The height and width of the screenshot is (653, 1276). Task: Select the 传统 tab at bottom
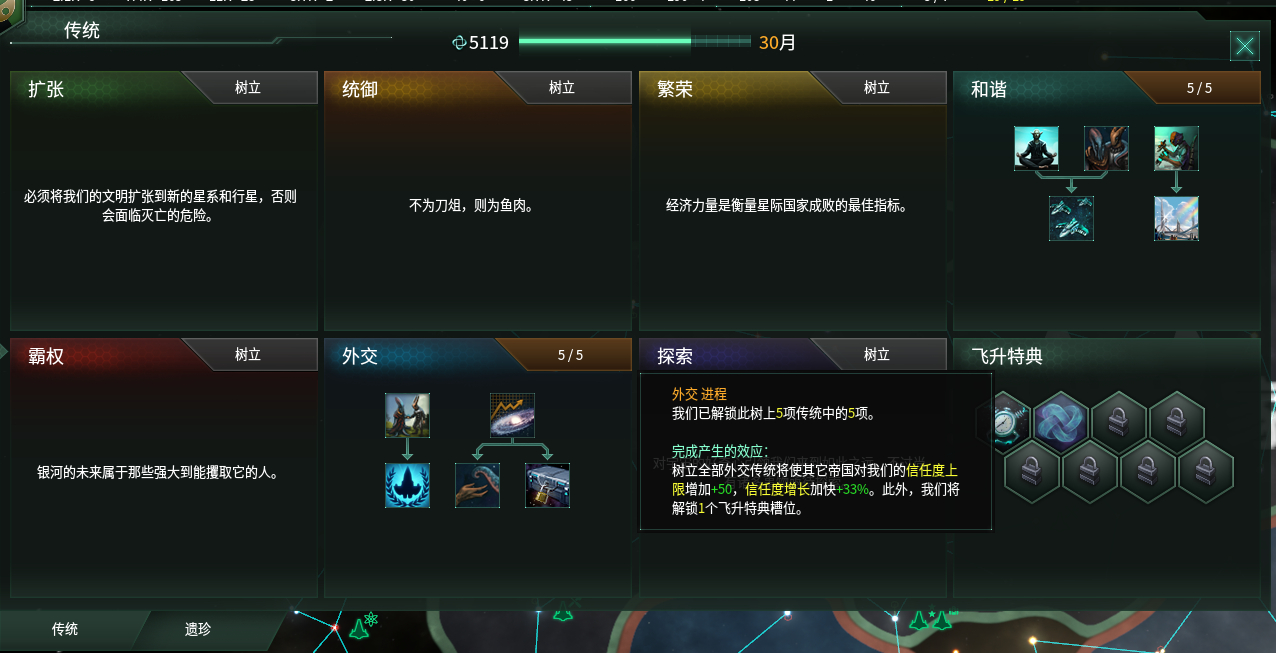(65, 630)
